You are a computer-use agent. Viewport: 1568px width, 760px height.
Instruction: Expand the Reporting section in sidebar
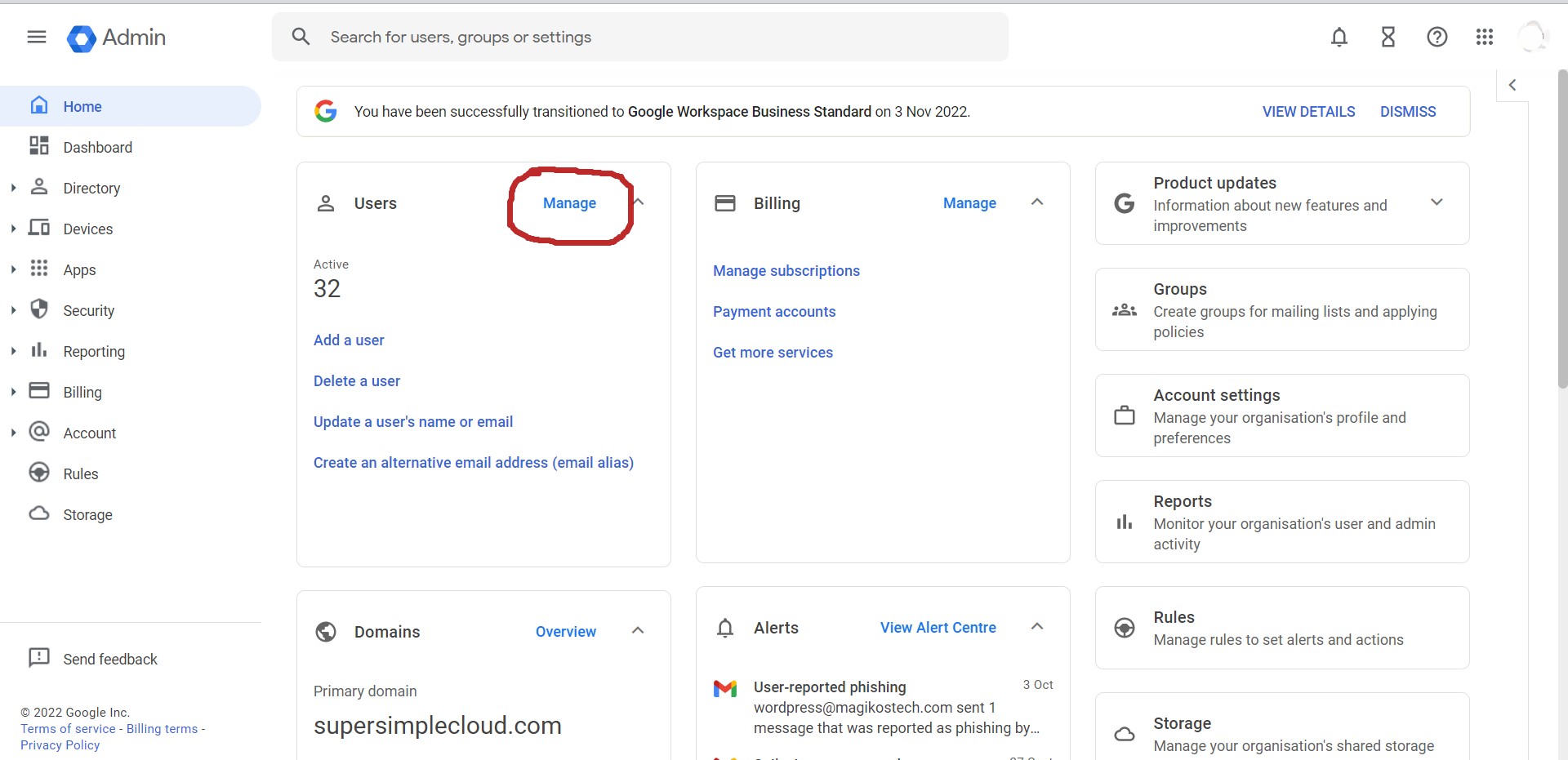[x=13, y=351]
